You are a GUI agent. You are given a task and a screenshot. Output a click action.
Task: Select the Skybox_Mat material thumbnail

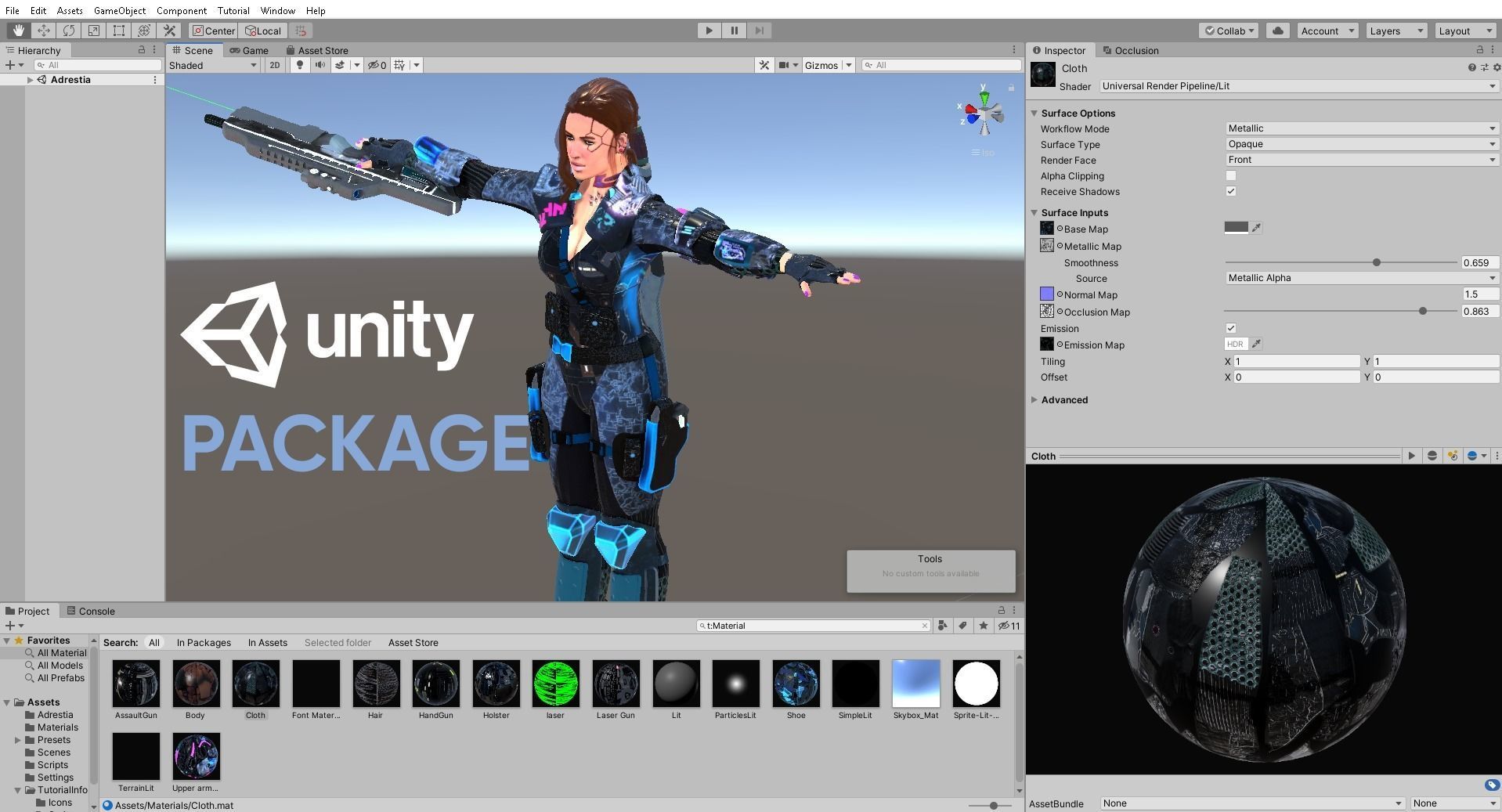coord(915,683)
